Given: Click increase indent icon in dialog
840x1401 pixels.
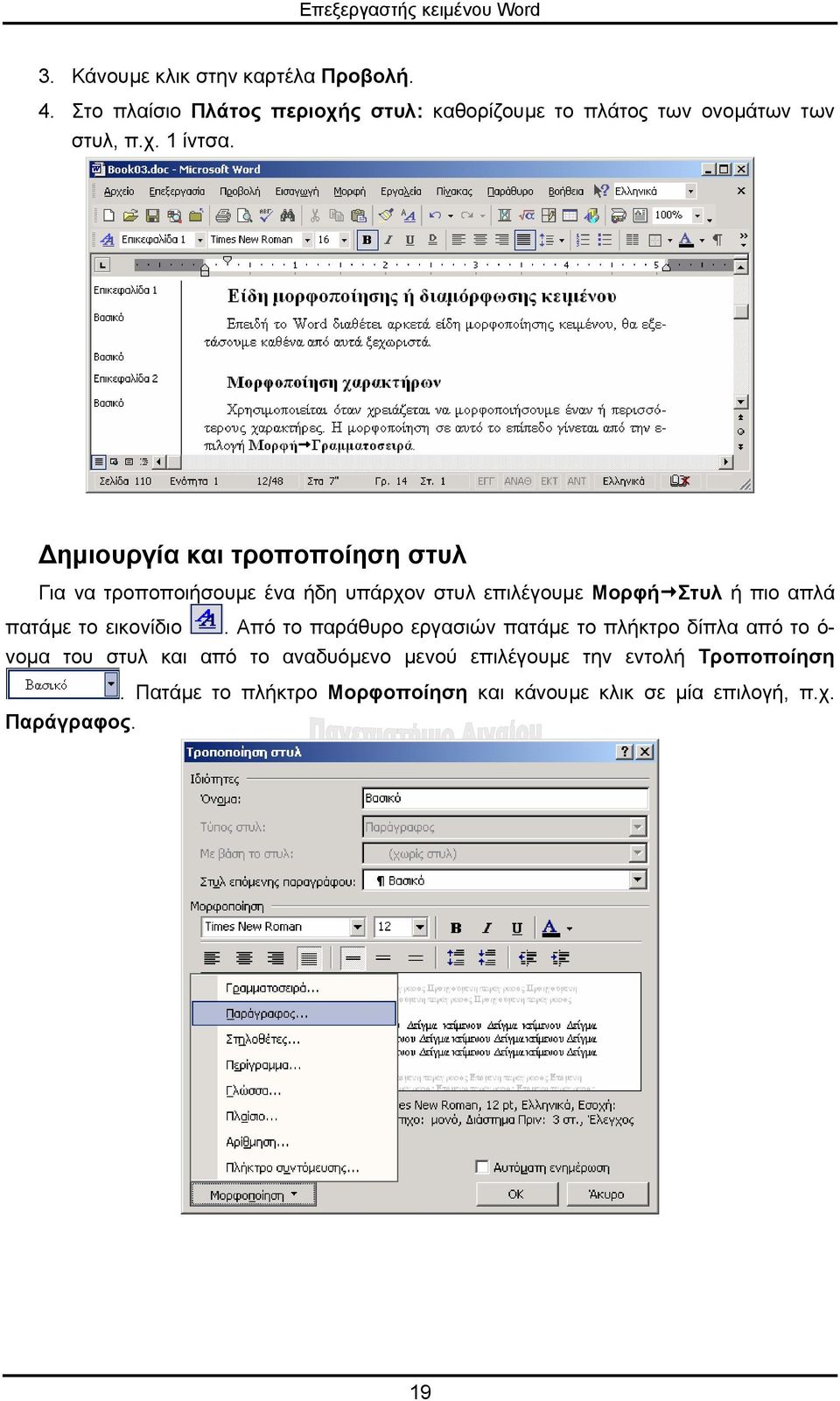Looking at the screenshot, I should click(x=560, y=957).
